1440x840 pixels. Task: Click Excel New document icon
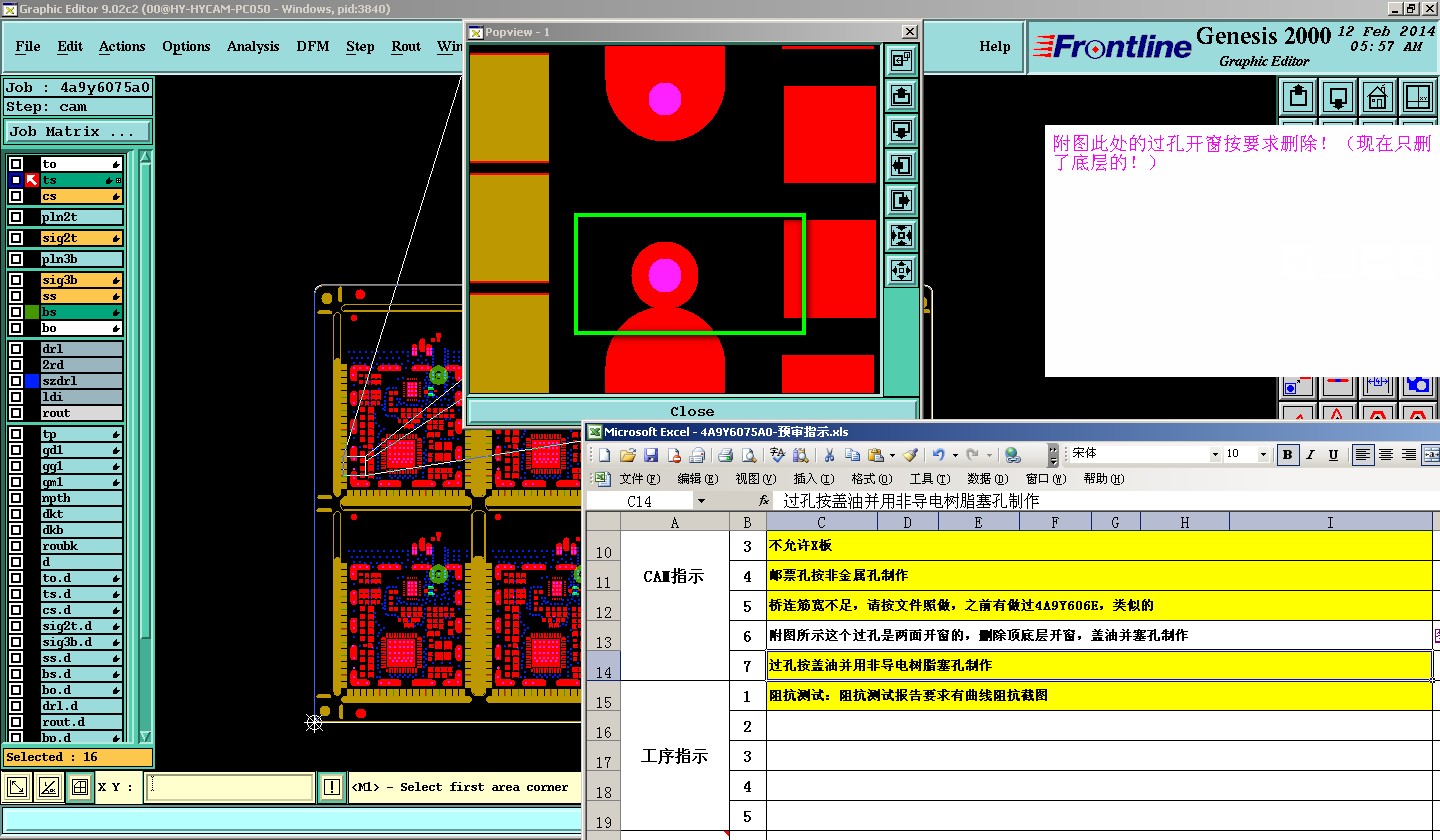605,455
